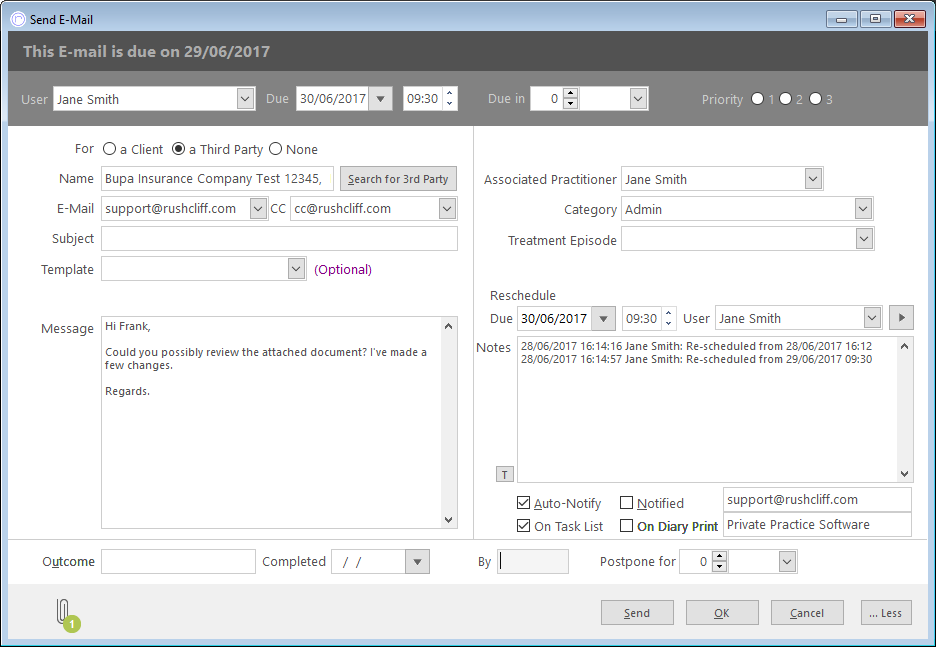This screenshot has height=647, width=936.
Task: Set Priority to 2
Action: (x=786, y=98)
